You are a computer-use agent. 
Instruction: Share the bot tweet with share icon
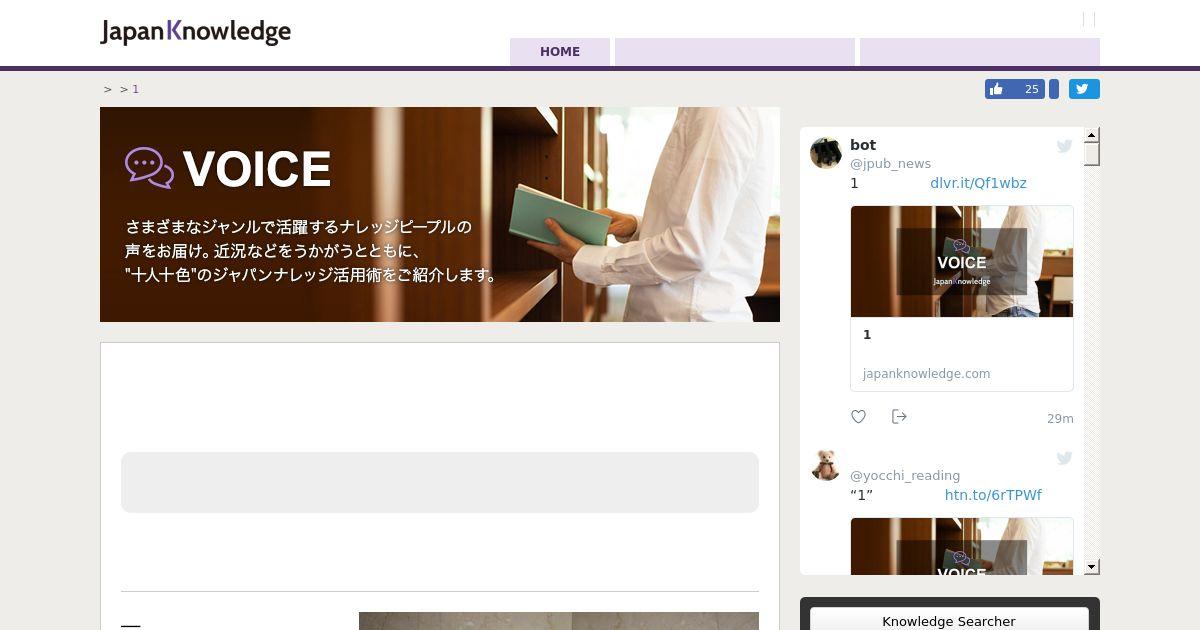pyautogui.click(x=899, y=416)
